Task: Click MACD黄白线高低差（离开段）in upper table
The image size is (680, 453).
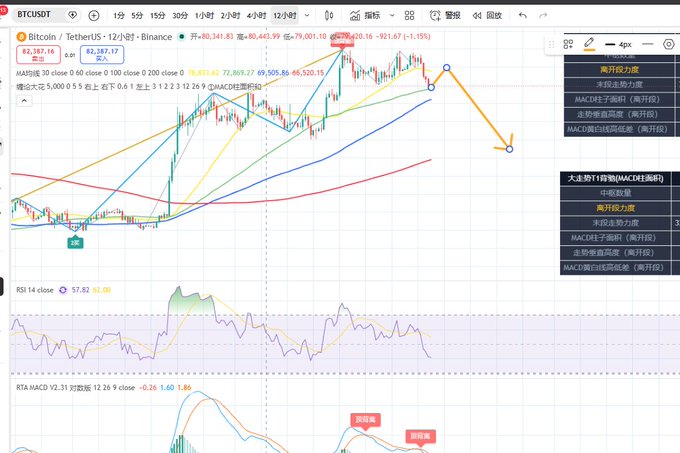Action: 619,129
